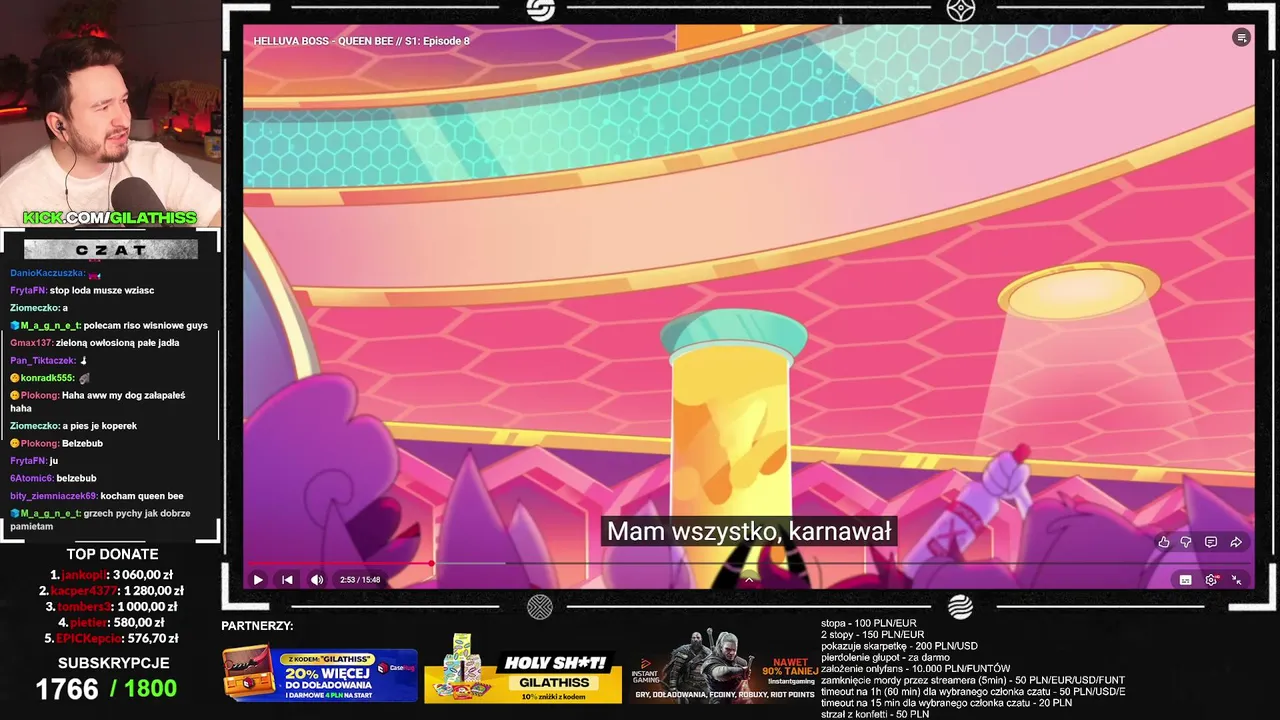The width and height of the screenshot is (1280, 720).
Task: Select konradk555 username in chat
Action: point(48,378)
